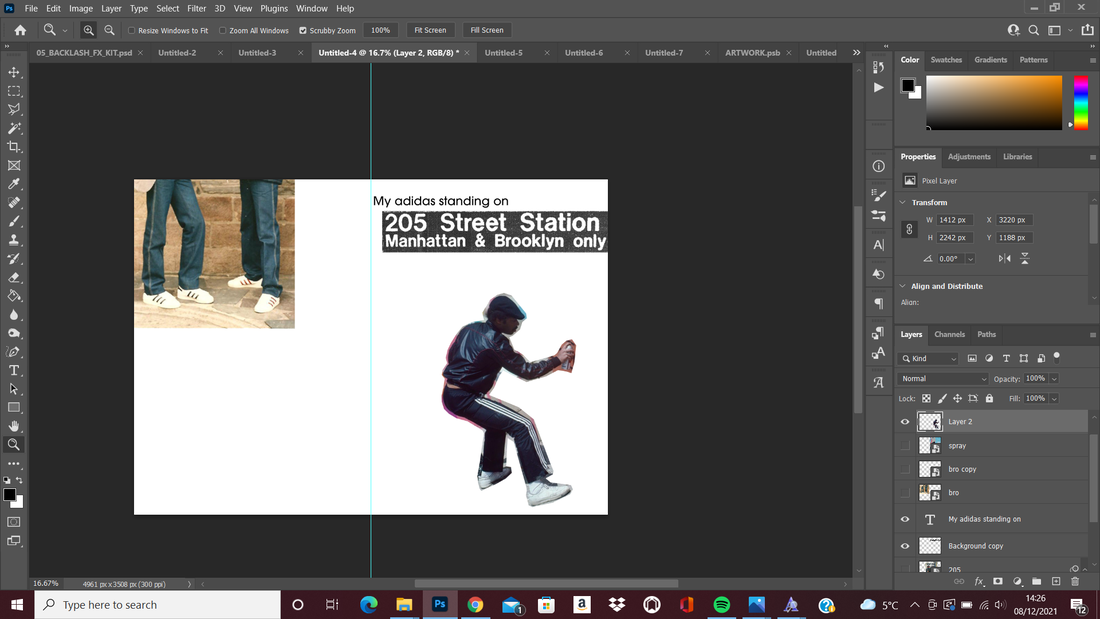Select the Rectangle shape tool
The height and width of the screenshot is (619, 1100).
coord(14,407)
